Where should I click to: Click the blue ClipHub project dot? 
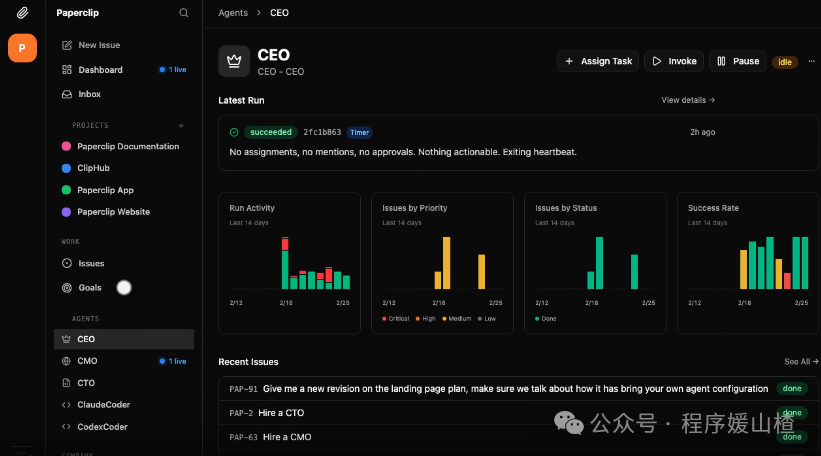(66, 168)
